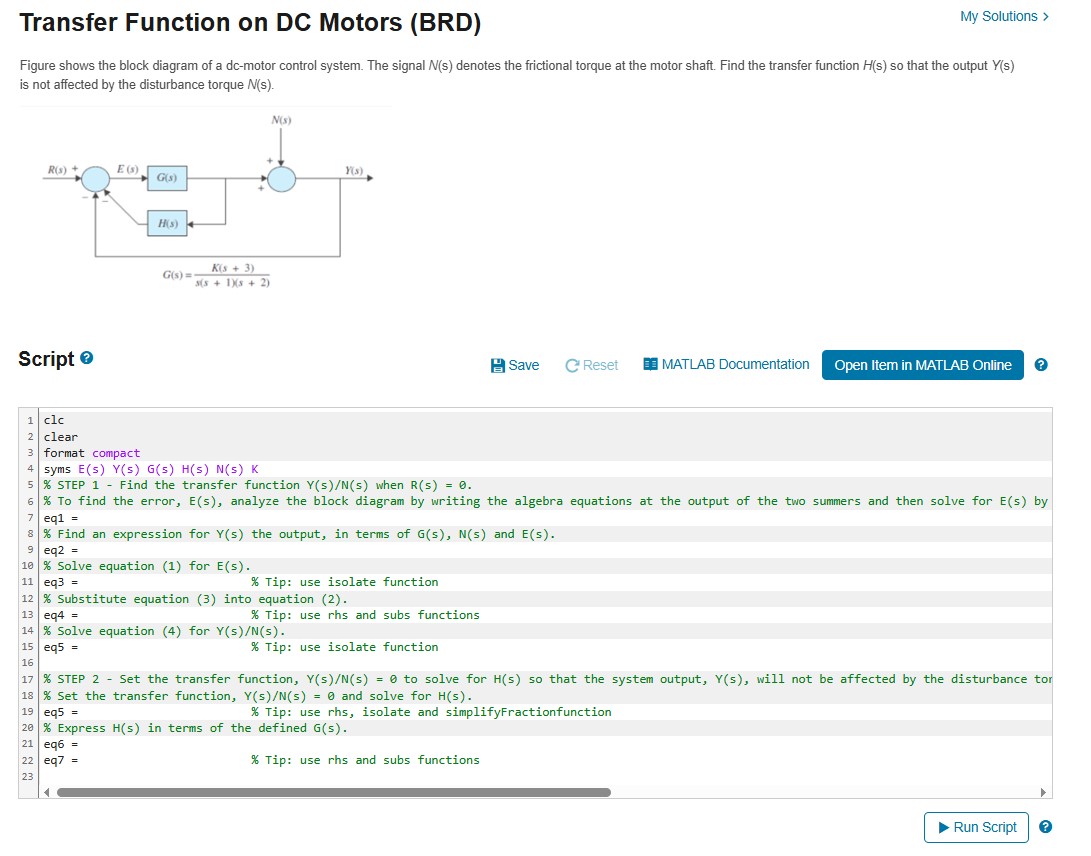The height and width of the screenshot is (856, 1091).
Task: Click the Save floppy disk icon
Action: coord(497,365)
